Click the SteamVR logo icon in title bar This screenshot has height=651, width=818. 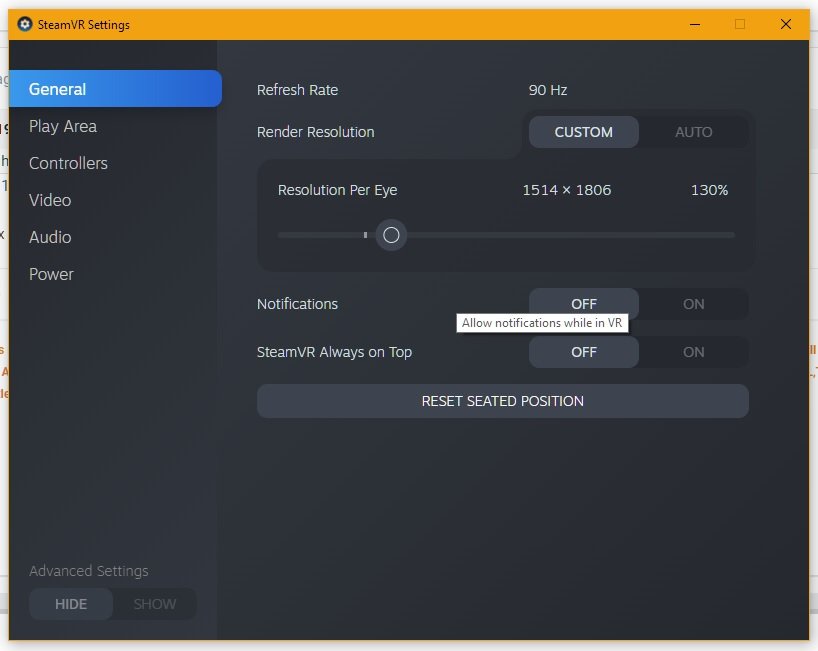coord(25,24)
